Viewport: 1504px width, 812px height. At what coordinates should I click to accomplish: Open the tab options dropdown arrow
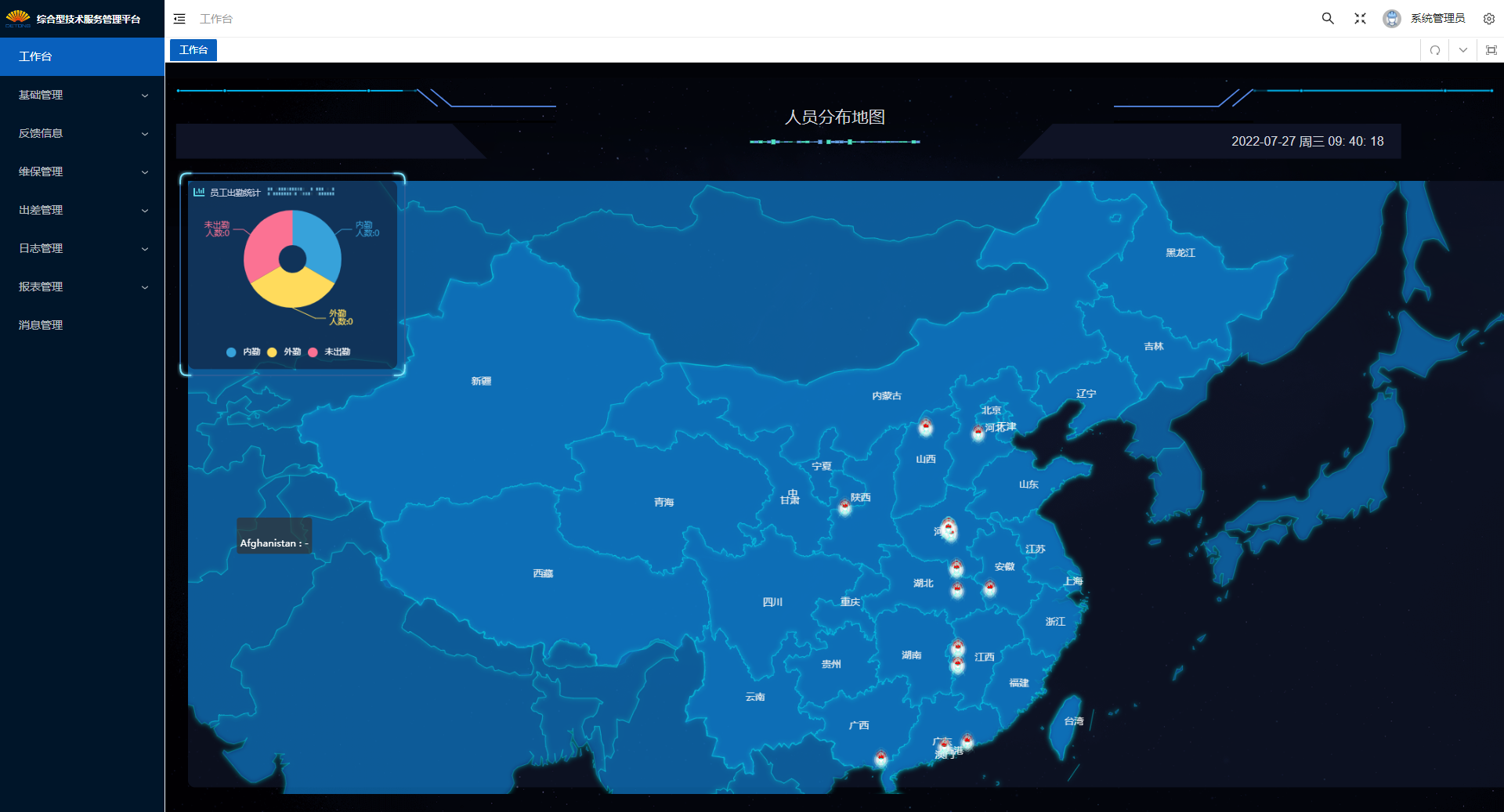[x=1462, y=50]
